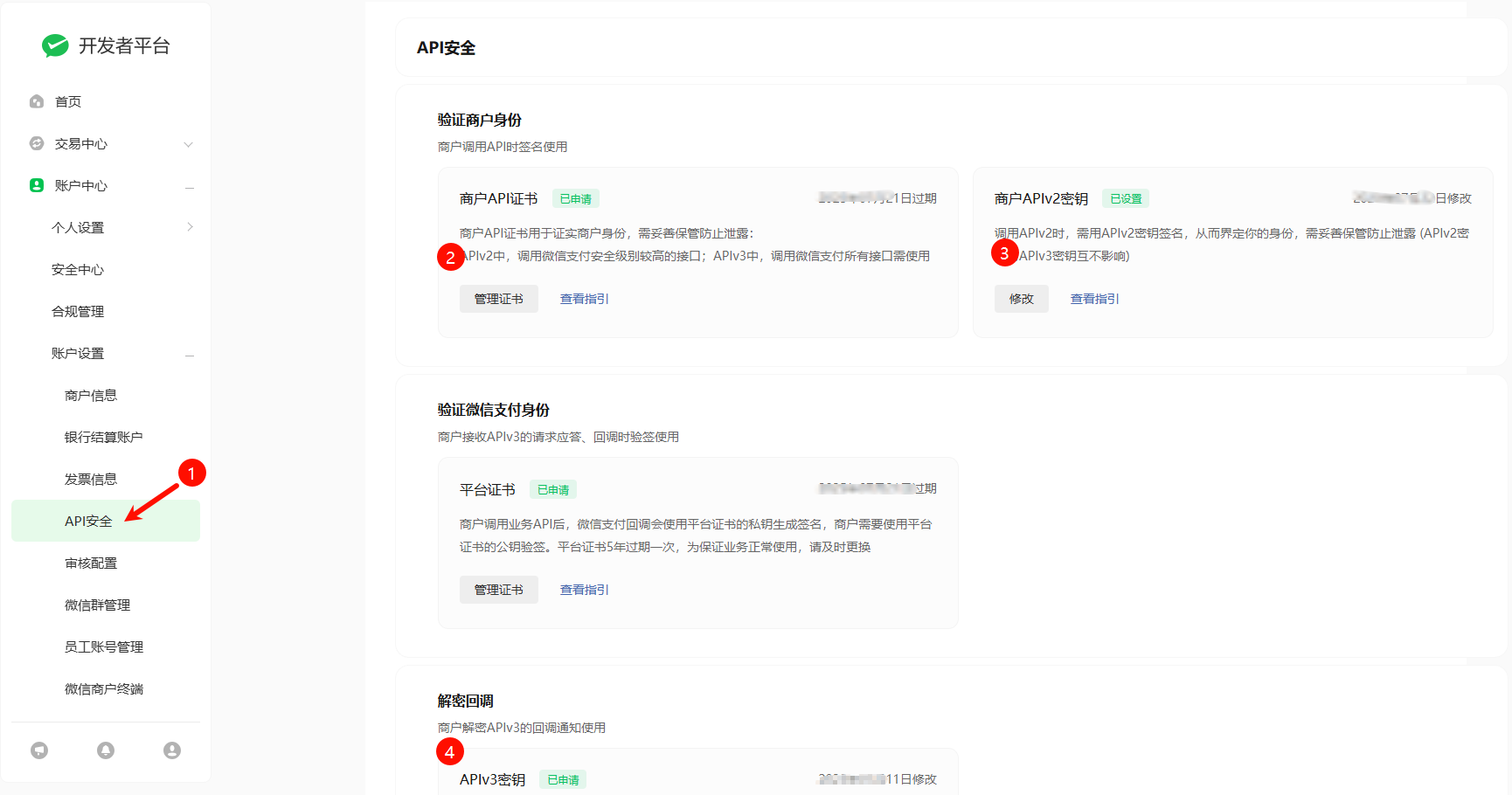The image size is (1512, 795).
Task: Open 银行结算账户 in the sidebar
Action: point(104,437)
